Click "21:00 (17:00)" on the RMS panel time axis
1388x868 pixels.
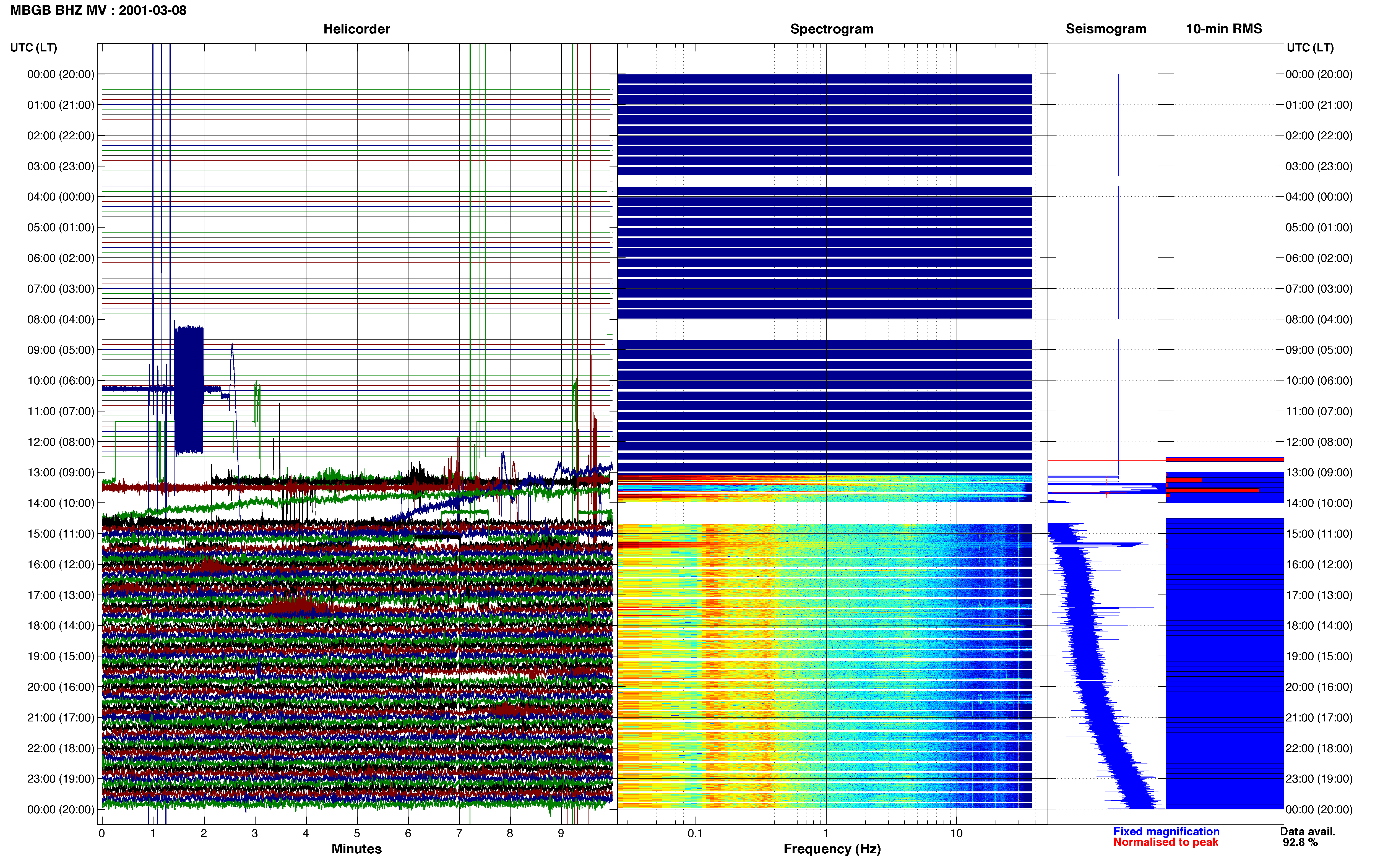coord(1319,718)
